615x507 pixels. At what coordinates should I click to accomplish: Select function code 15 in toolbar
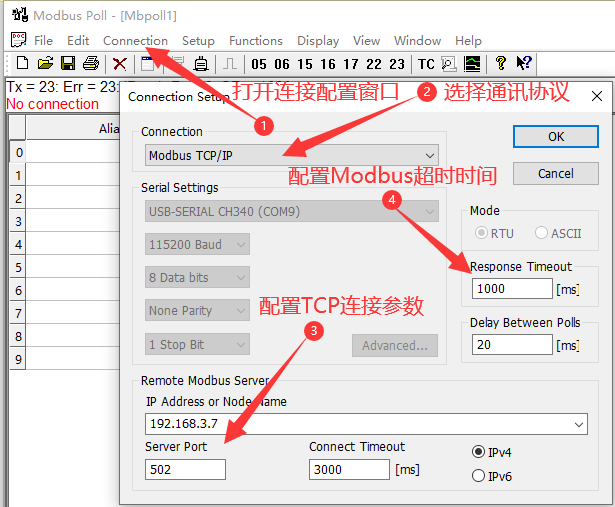[x=305, y=64]
